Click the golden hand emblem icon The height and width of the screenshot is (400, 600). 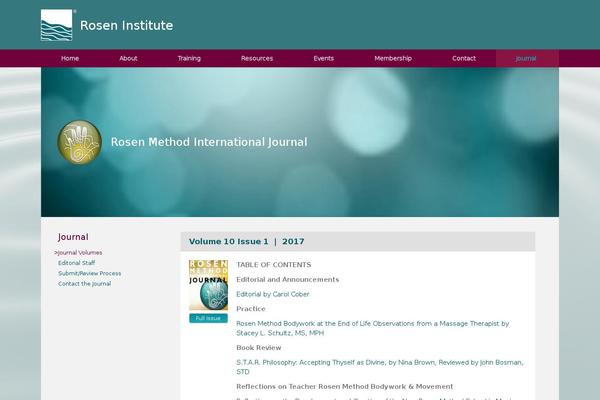(x=80, y=142)
